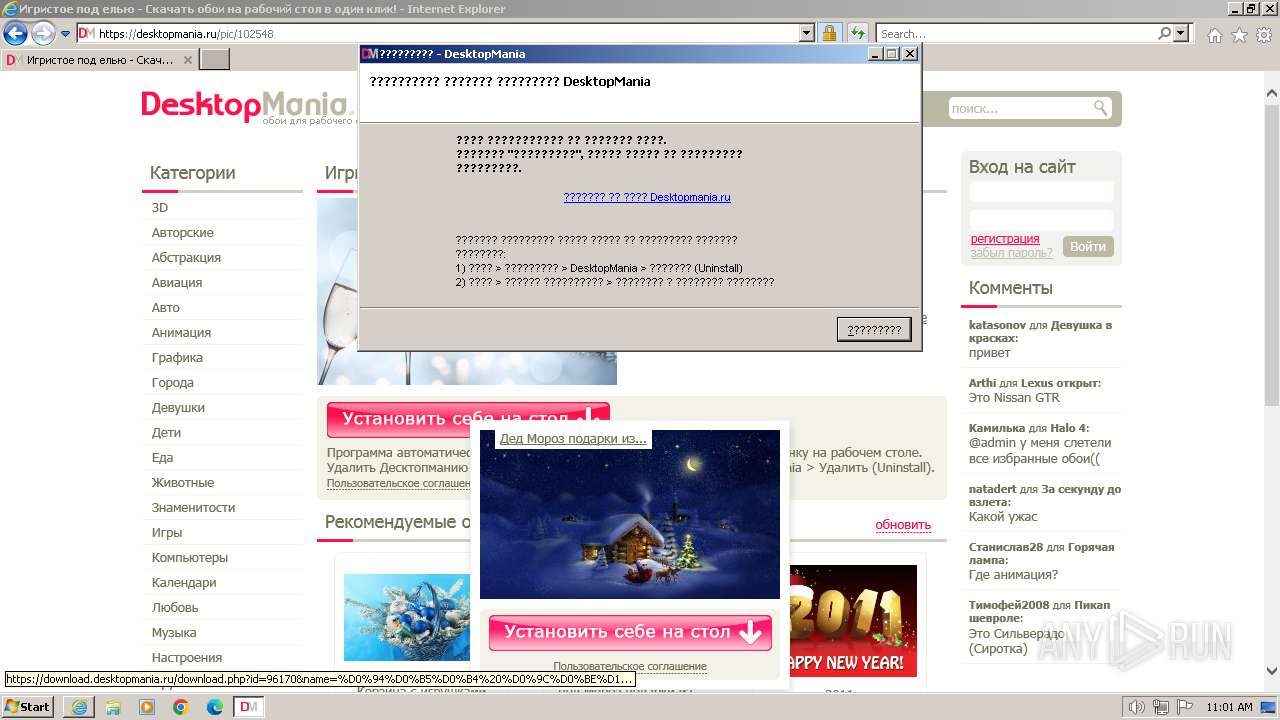Open category Музыка

click(x=174, y=632)
